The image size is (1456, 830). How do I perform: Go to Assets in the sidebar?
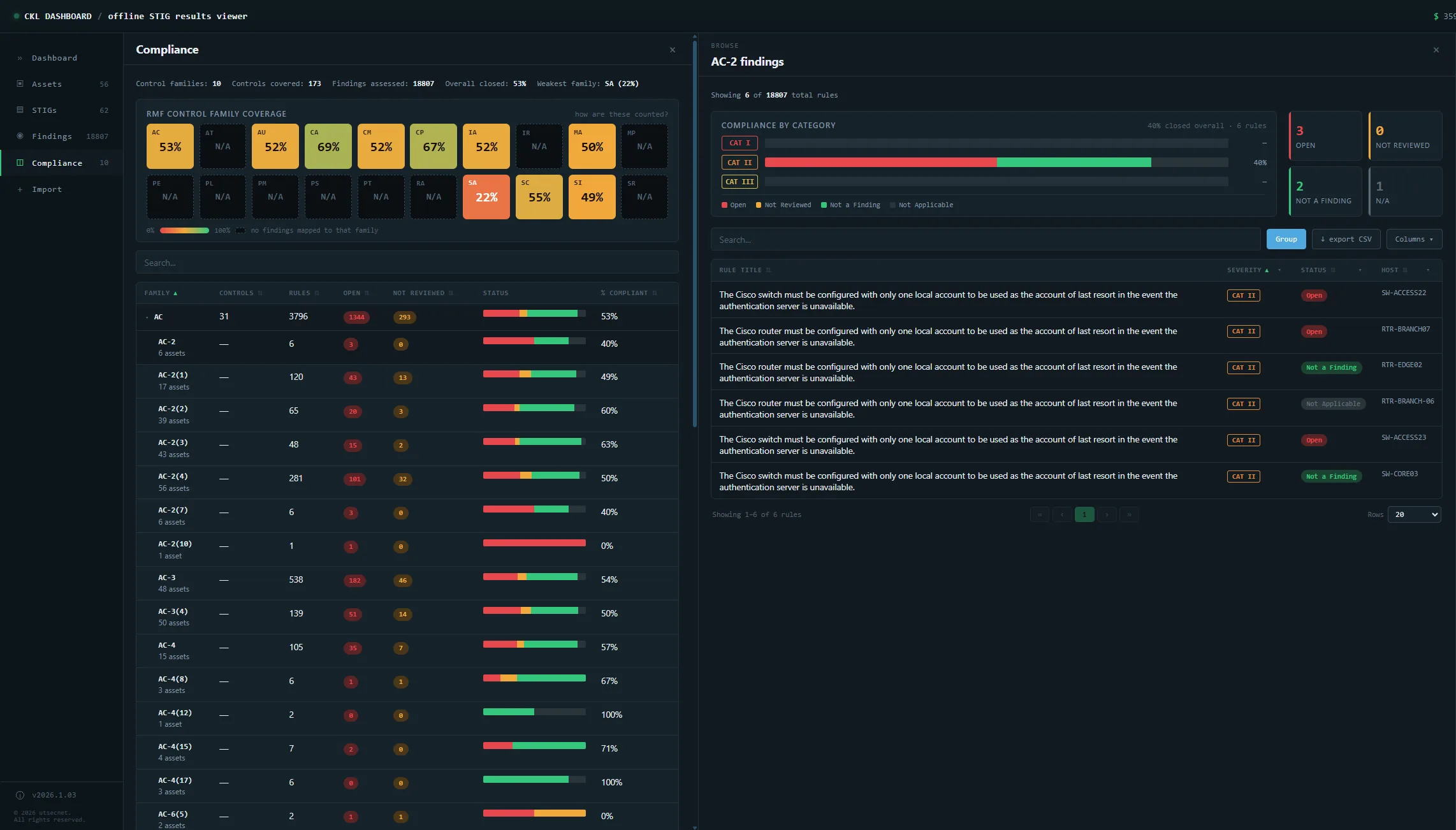click(62, 84)
